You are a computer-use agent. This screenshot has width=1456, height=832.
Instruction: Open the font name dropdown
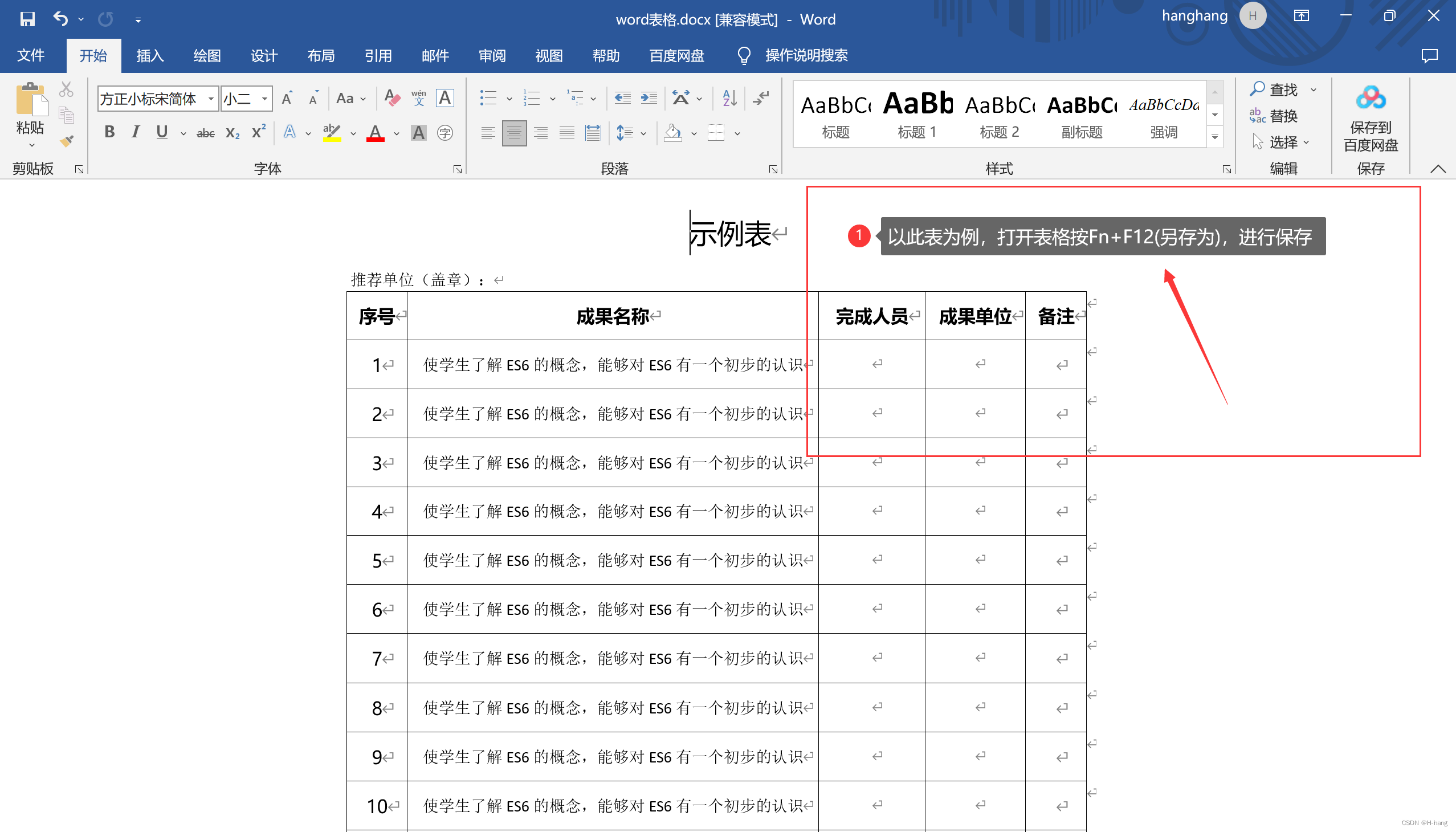point(211,99)
